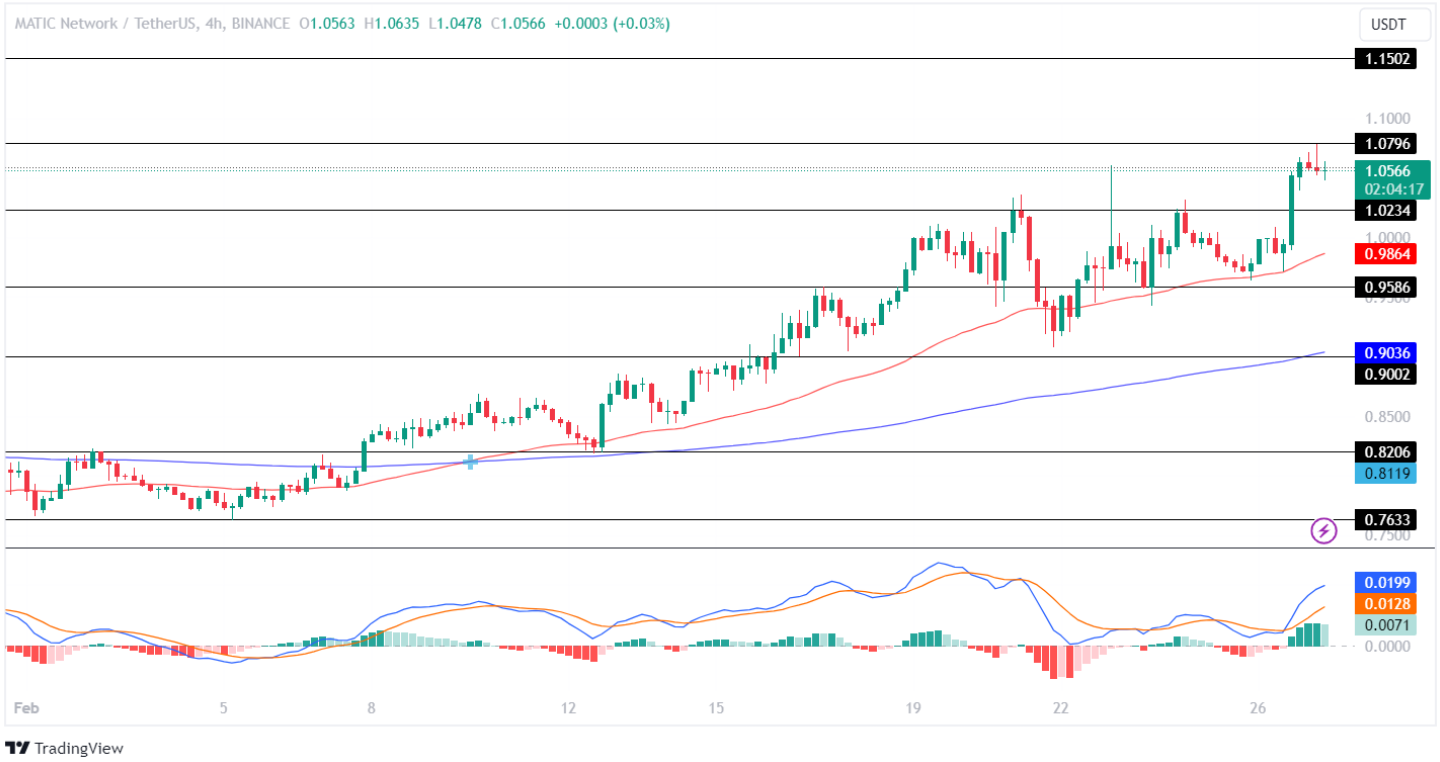The image size is (1440, 762).
Task: Click the blue 0.0199 MACD value label
Action: (1385, 582)
